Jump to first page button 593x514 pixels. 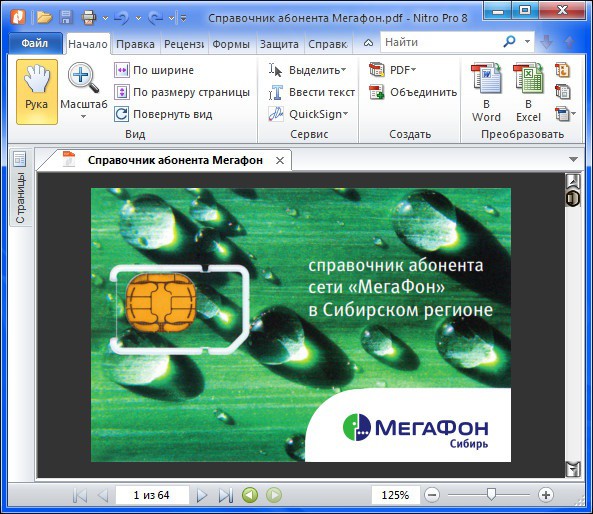pos(80,495)
